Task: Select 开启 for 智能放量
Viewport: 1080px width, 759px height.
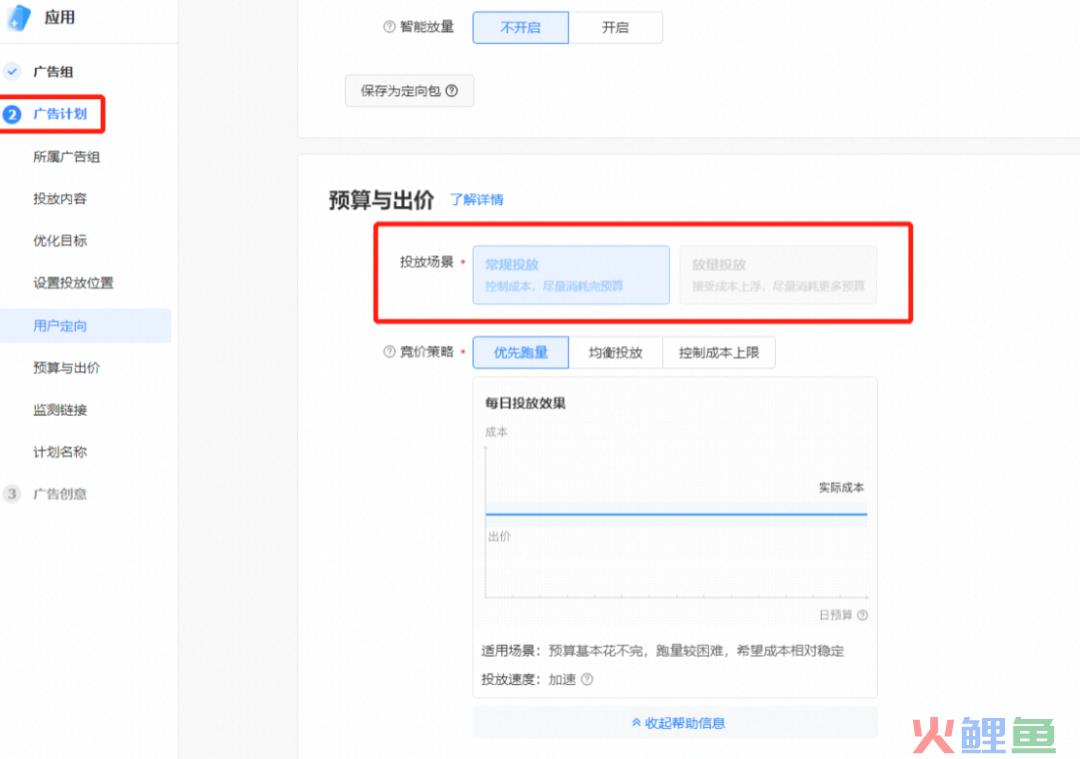Action: [616, 28]
